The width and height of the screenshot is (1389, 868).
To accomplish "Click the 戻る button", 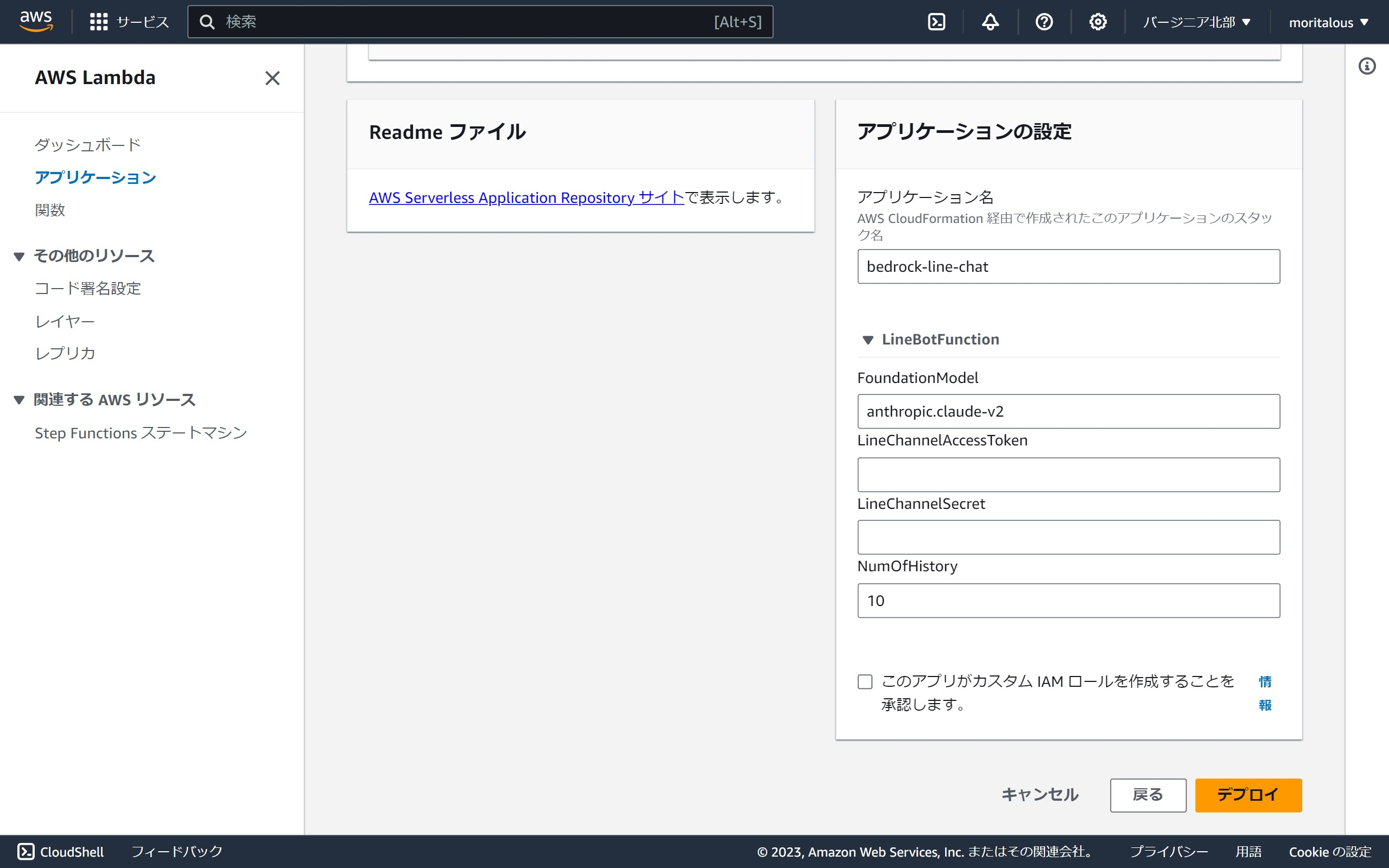I will tap(1148, 795).
